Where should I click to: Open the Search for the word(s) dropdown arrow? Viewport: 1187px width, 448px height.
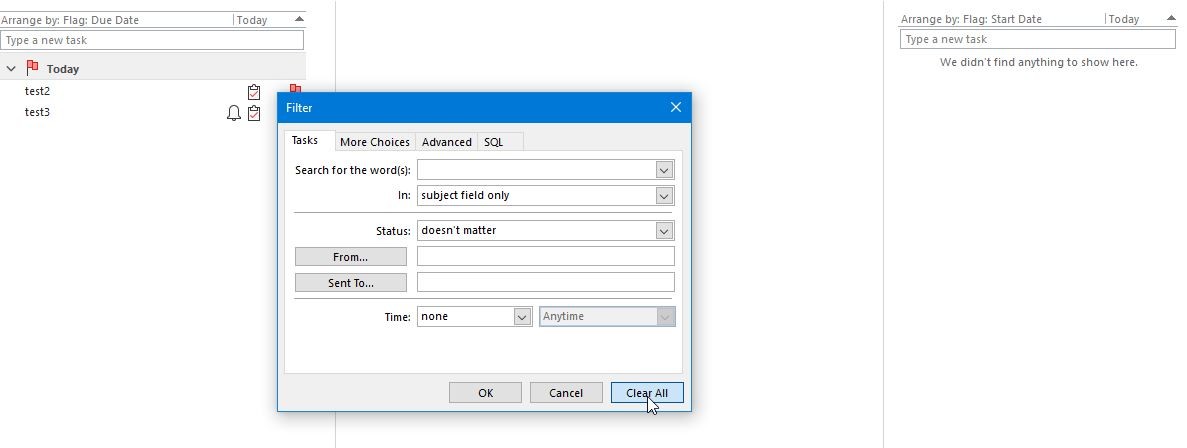664,170
